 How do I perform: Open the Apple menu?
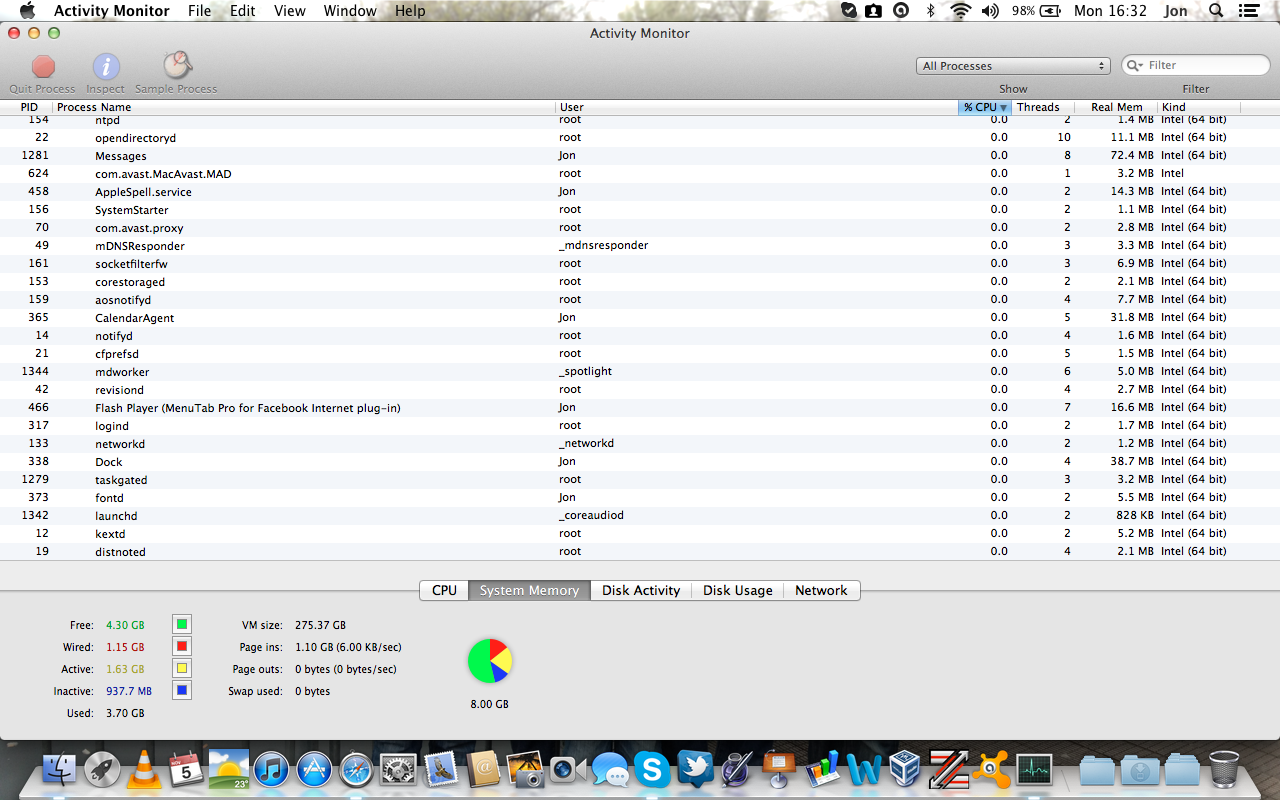[27, 11]
